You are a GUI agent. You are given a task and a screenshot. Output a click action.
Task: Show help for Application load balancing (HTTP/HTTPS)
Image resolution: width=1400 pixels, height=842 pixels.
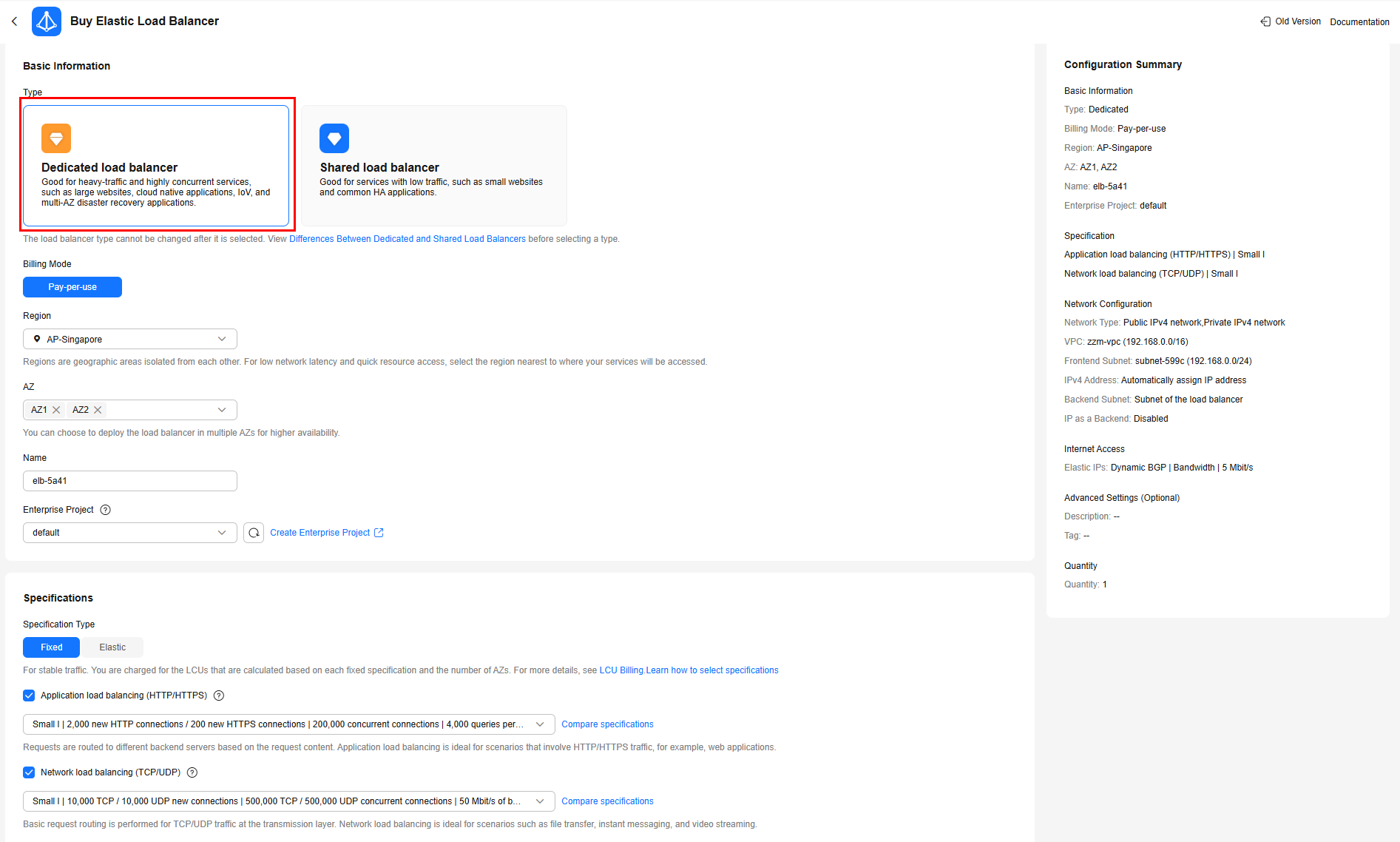click(x=219, y=696)
